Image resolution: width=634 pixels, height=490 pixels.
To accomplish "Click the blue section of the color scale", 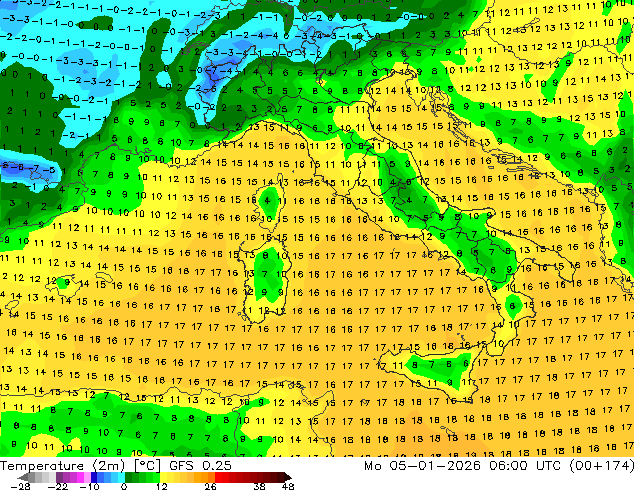I will click(108, 477).
